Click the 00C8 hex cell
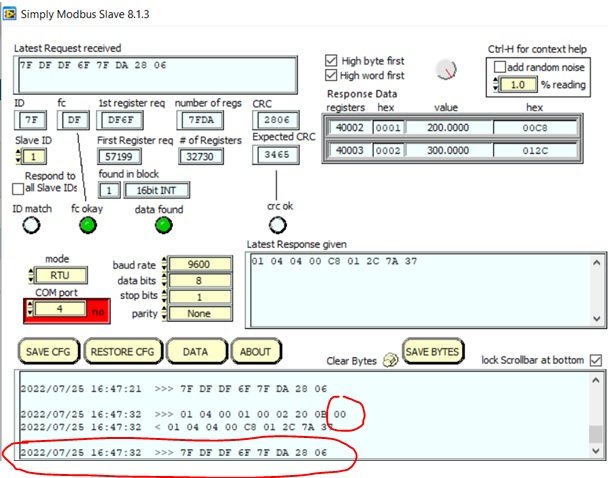Viewport: 608px width, 478px height. click(x=535, y=128)
